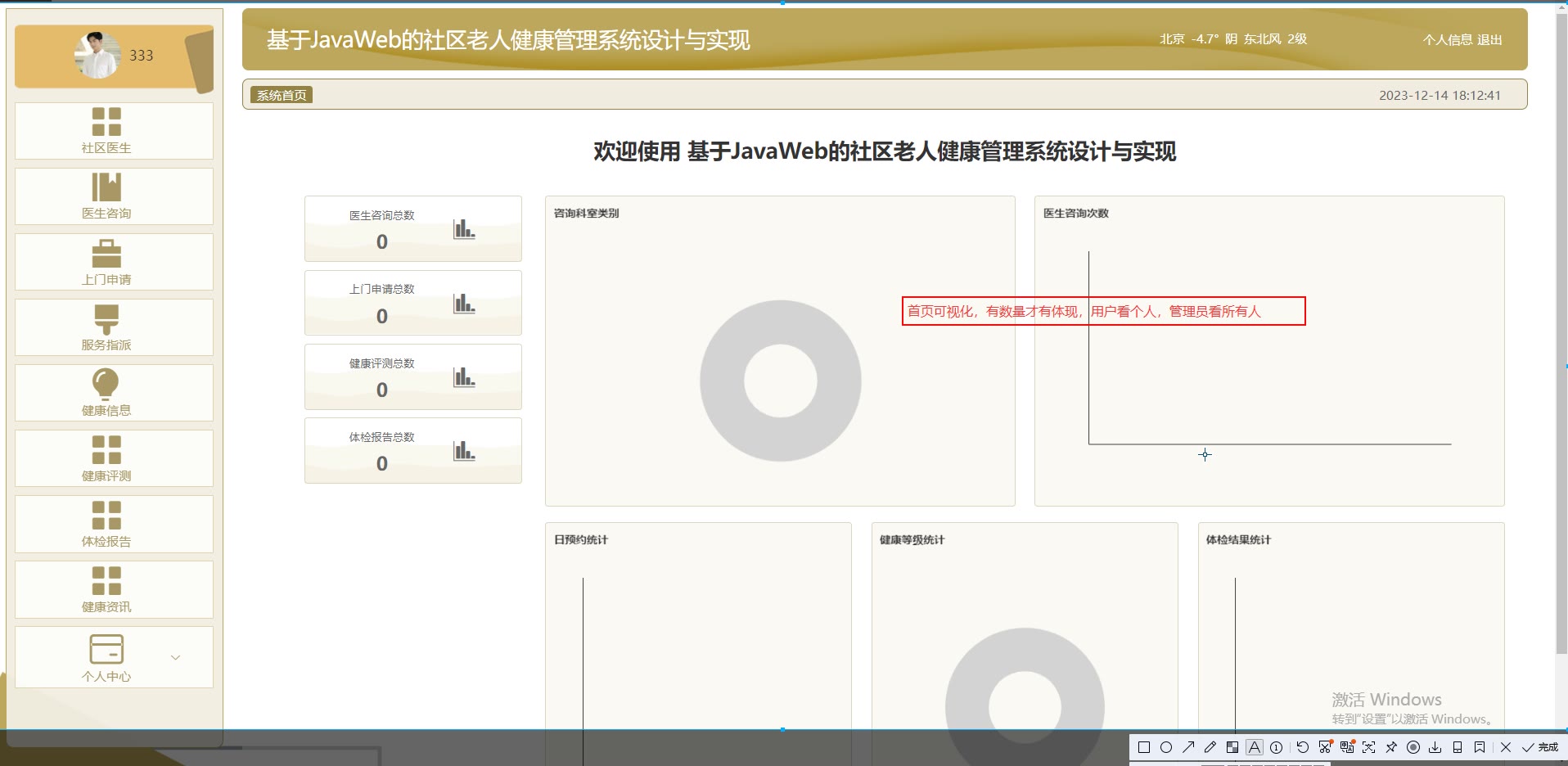
Task: Open the 个人信息 link in header
Action: pyautogui.click(x=1447, y=39)
